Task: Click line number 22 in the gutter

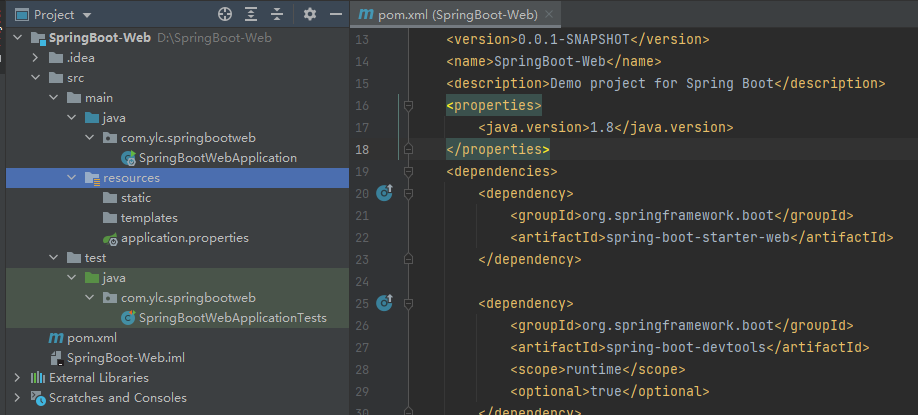Action: (362, 238)
